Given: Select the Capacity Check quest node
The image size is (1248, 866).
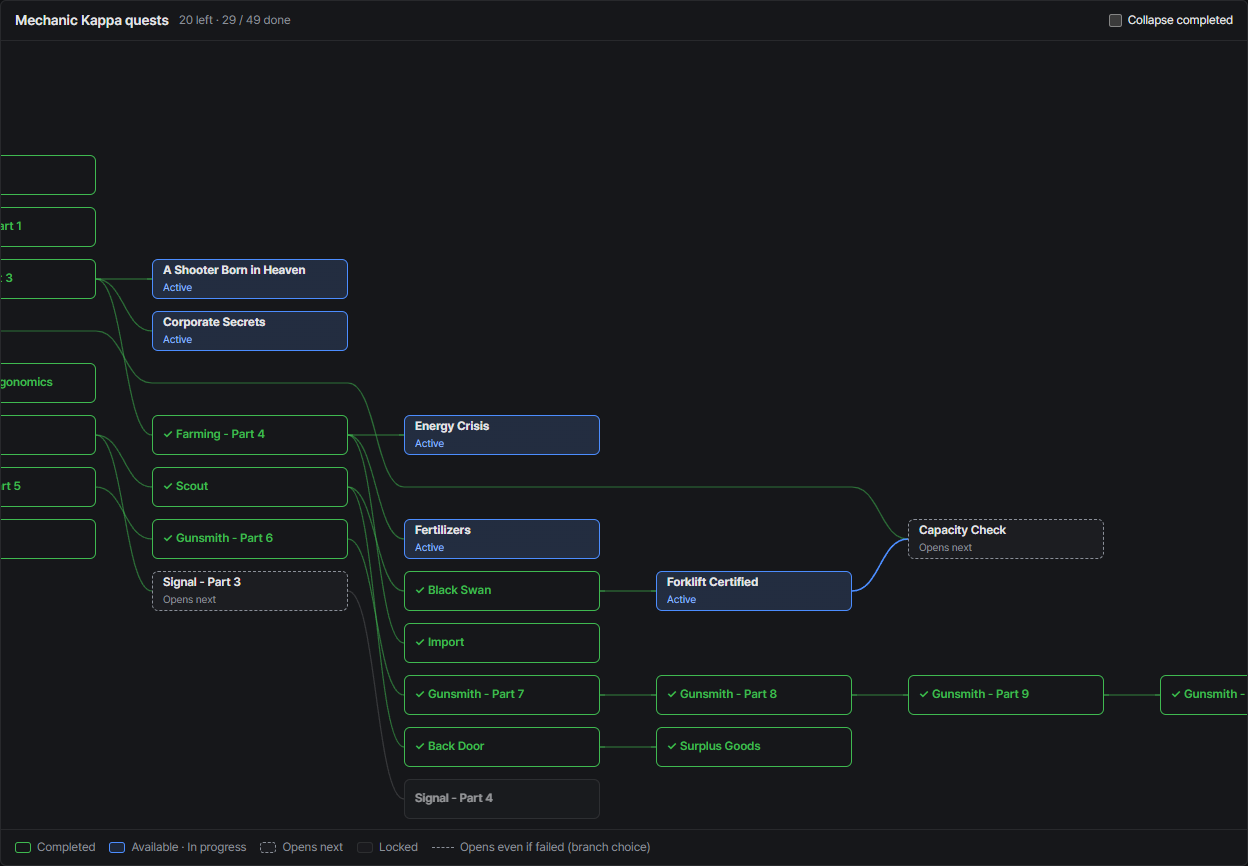Looking at the screenshot, I should [x=1006, y=539].
